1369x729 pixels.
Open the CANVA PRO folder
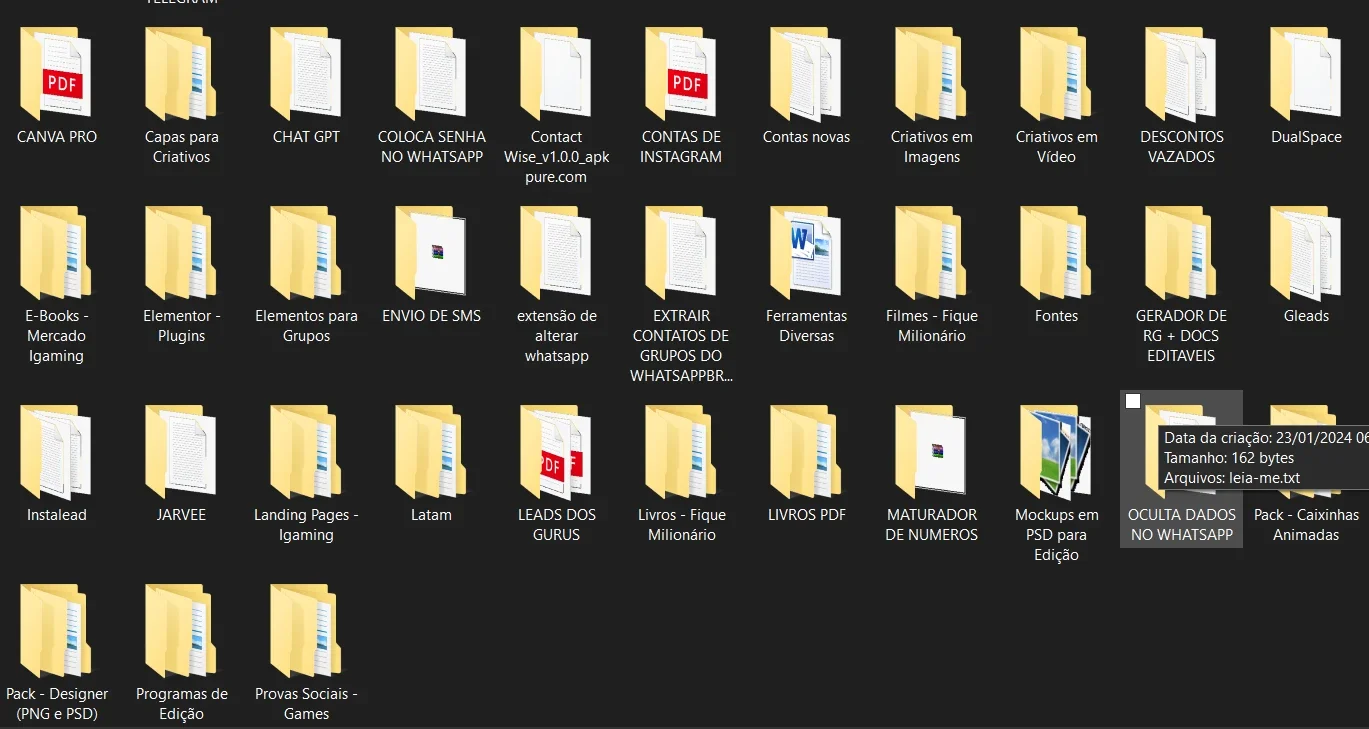(x=56, y=73)
